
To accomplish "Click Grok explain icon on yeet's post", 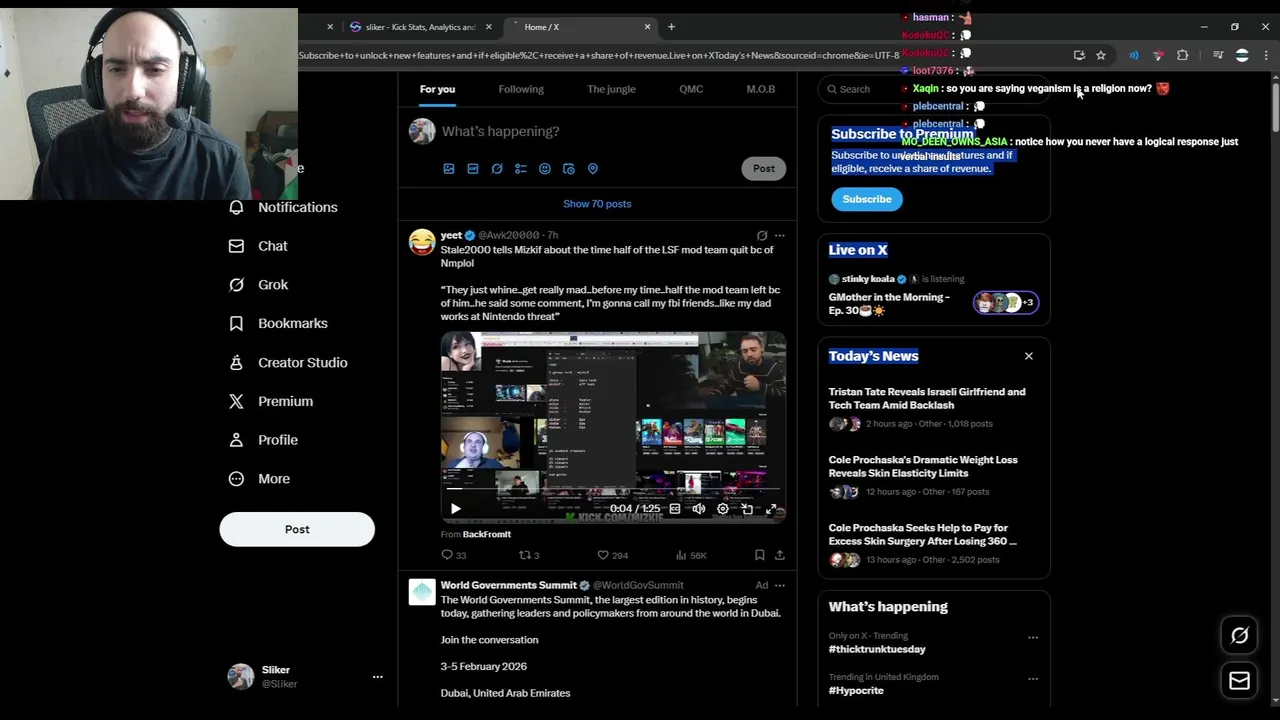I will click(762, 236).
